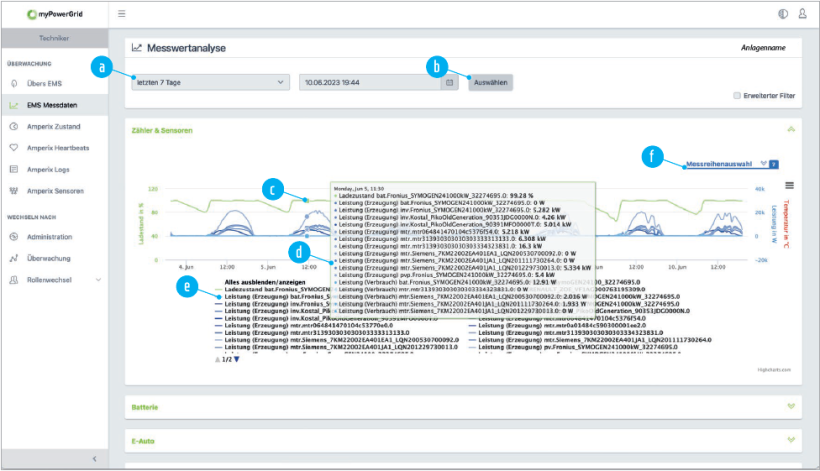Click the calendar icon beside date field
820x471 pixels.
(450, 83)
